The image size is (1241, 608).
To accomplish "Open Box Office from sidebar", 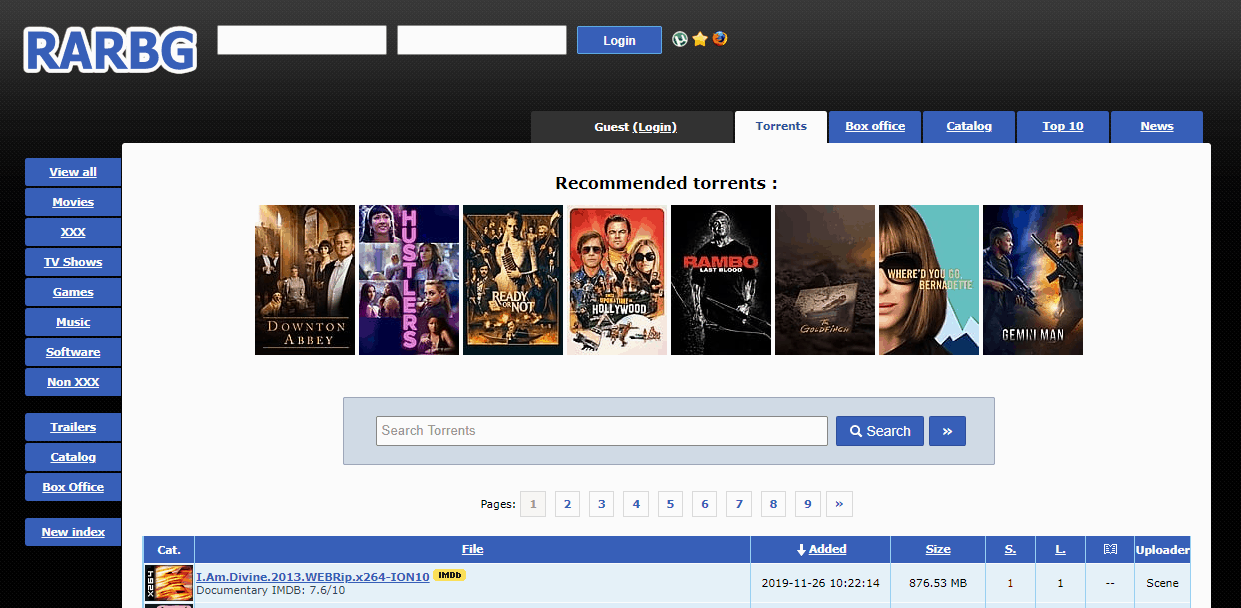I will point(73,487).
